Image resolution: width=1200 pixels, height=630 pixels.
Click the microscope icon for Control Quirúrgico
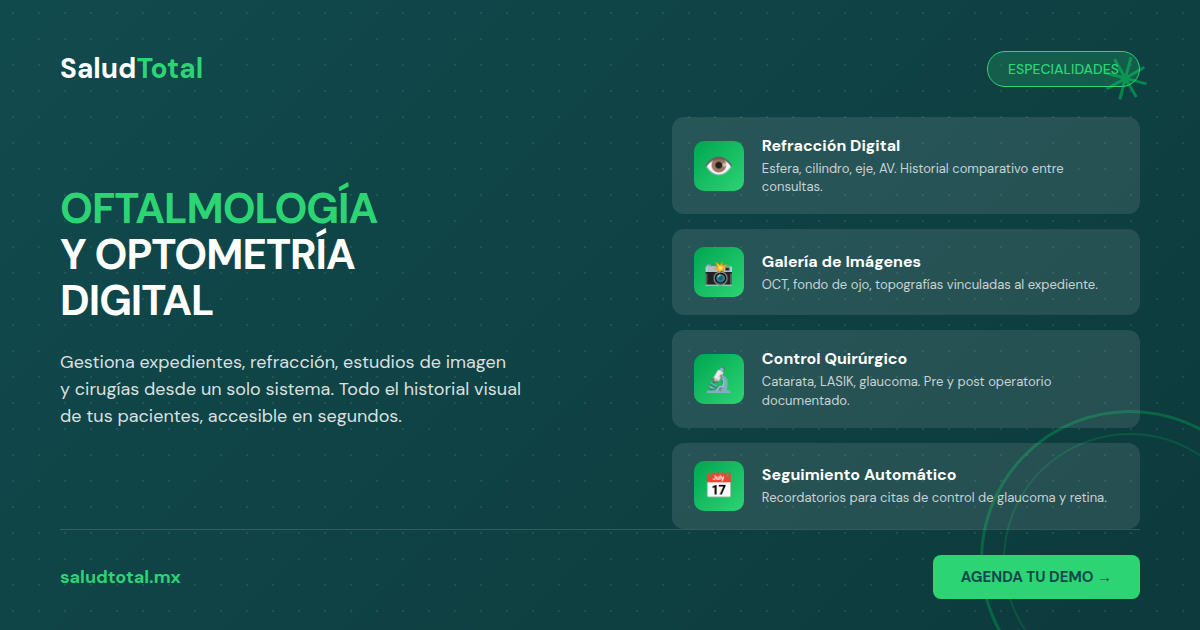718,379
